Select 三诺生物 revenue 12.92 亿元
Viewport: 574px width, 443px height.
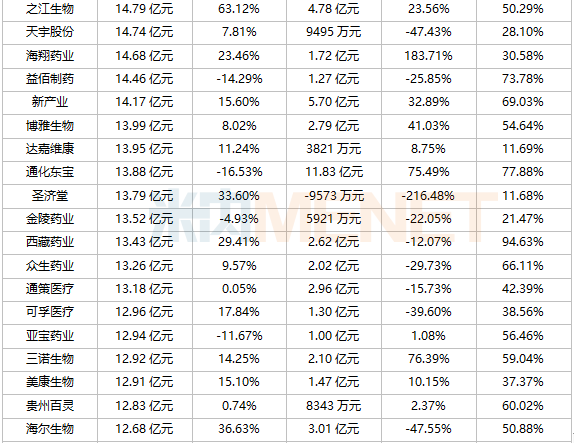tap(144, 359)
